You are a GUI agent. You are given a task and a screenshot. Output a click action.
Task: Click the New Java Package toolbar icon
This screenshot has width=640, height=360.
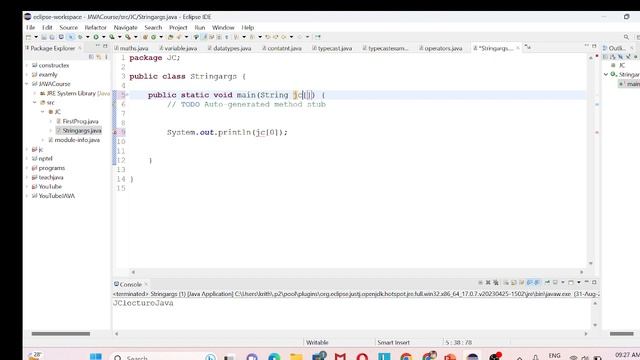click(145, 37)
